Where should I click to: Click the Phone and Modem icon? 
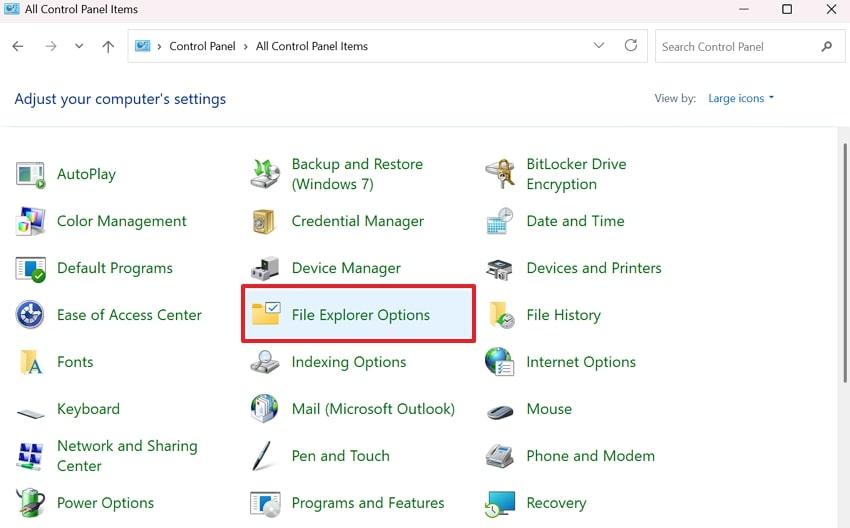pyautogui.click(x=500, y=456)
